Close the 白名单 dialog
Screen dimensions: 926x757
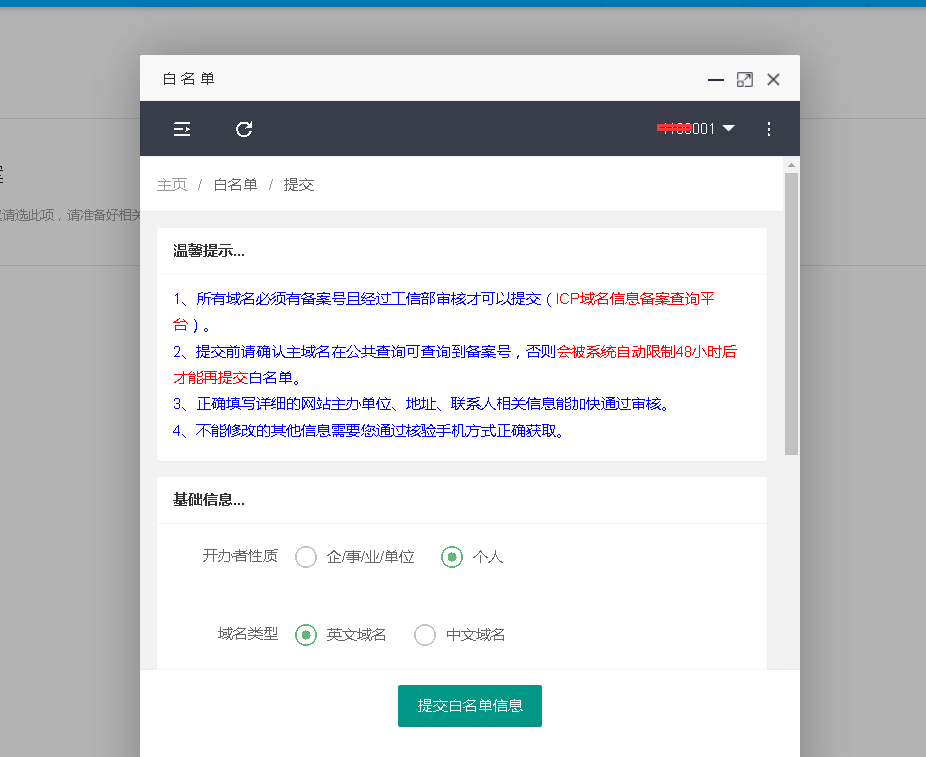[773, 80]
